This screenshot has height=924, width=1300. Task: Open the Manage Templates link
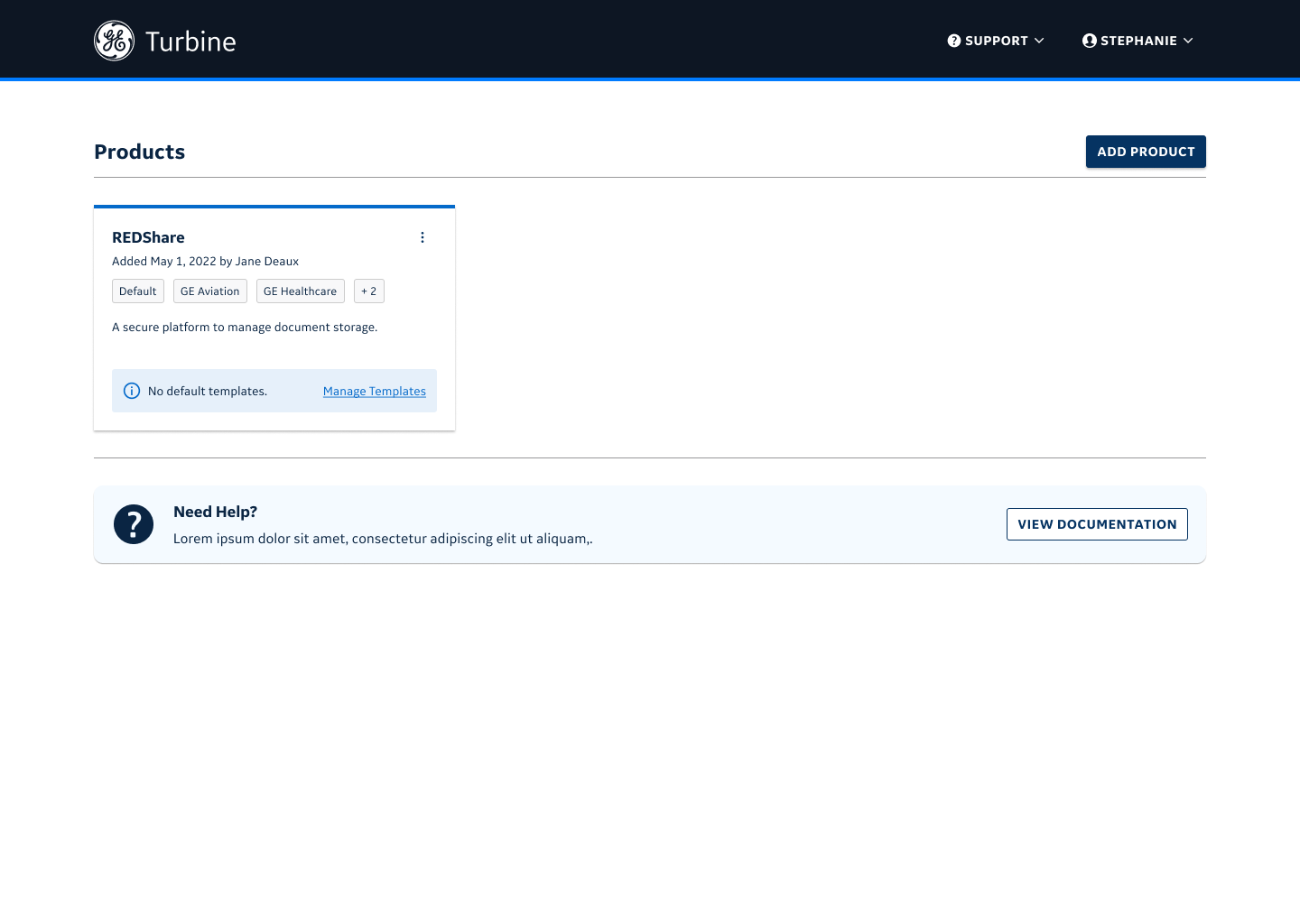pos(374,391)
